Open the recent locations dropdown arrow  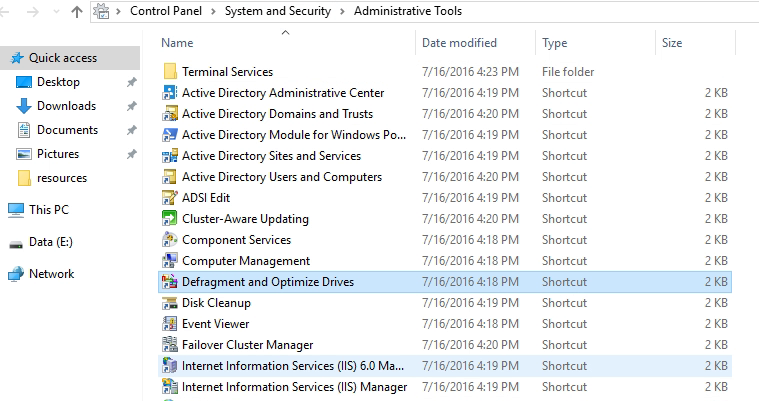point(56,12)
